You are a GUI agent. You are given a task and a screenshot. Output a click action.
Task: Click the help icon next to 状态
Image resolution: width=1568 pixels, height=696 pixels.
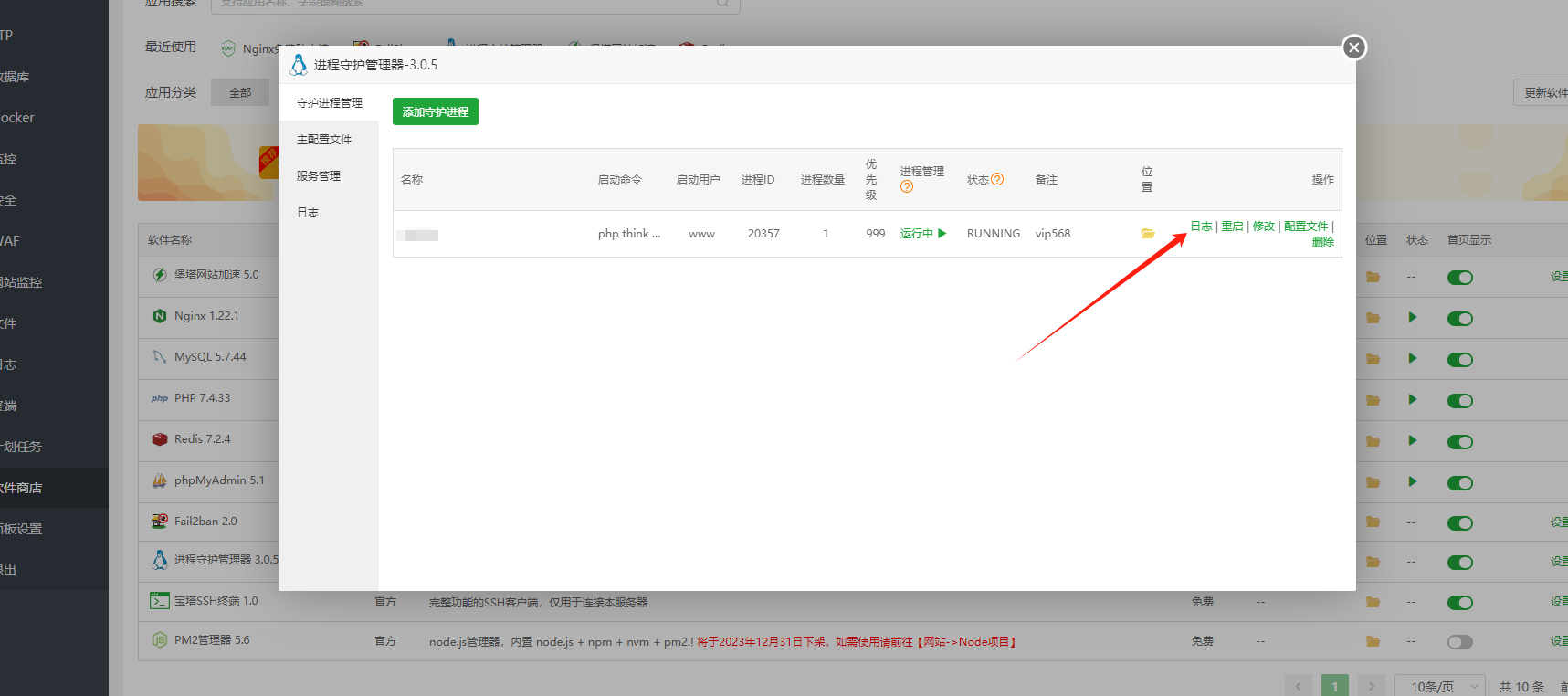[x=997, y=180]
